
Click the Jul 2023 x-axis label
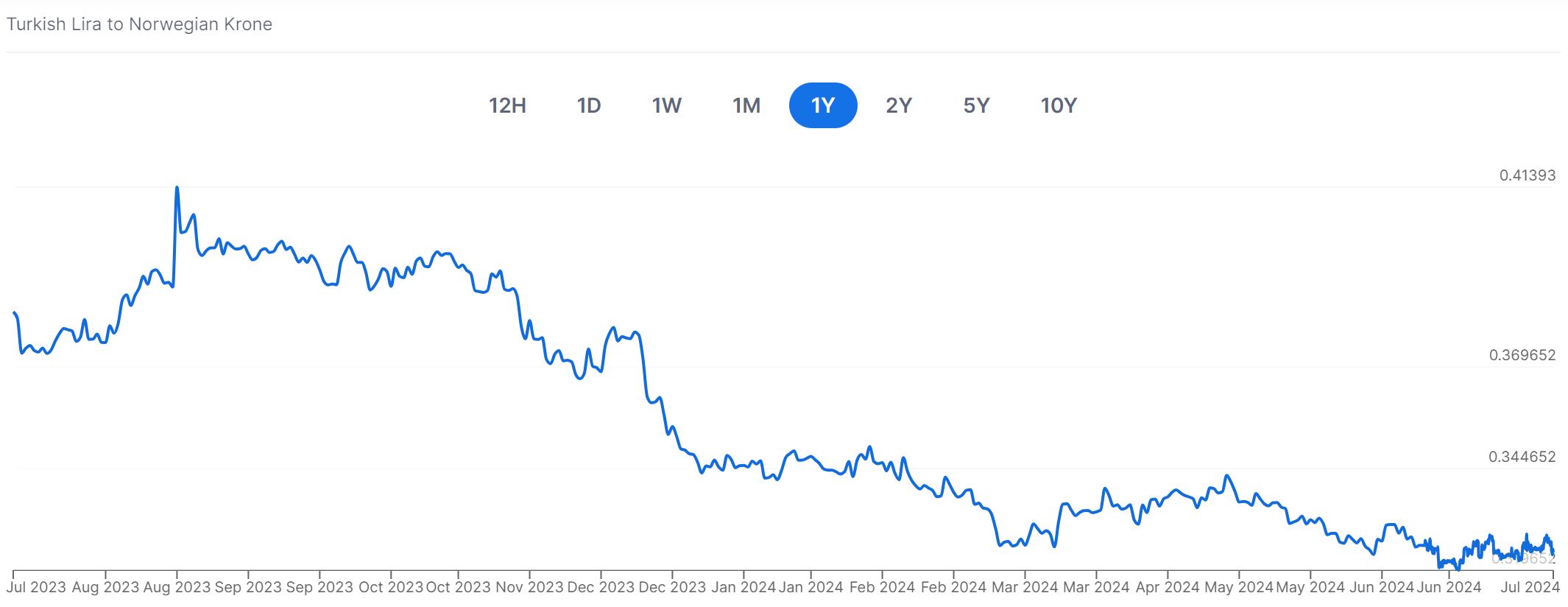(36, 587)
